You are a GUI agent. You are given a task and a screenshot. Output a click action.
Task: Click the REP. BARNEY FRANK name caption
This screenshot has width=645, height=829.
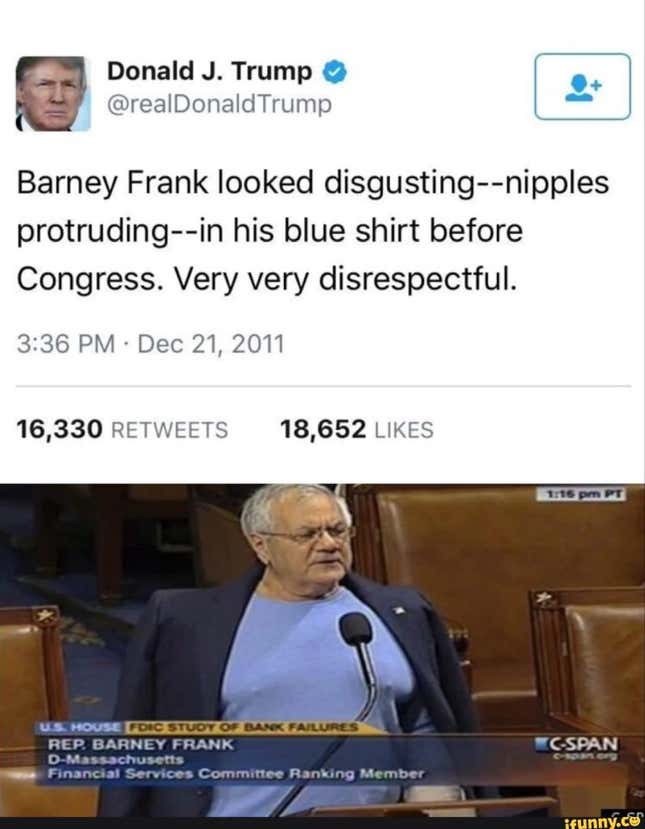[x=141, y=744]
